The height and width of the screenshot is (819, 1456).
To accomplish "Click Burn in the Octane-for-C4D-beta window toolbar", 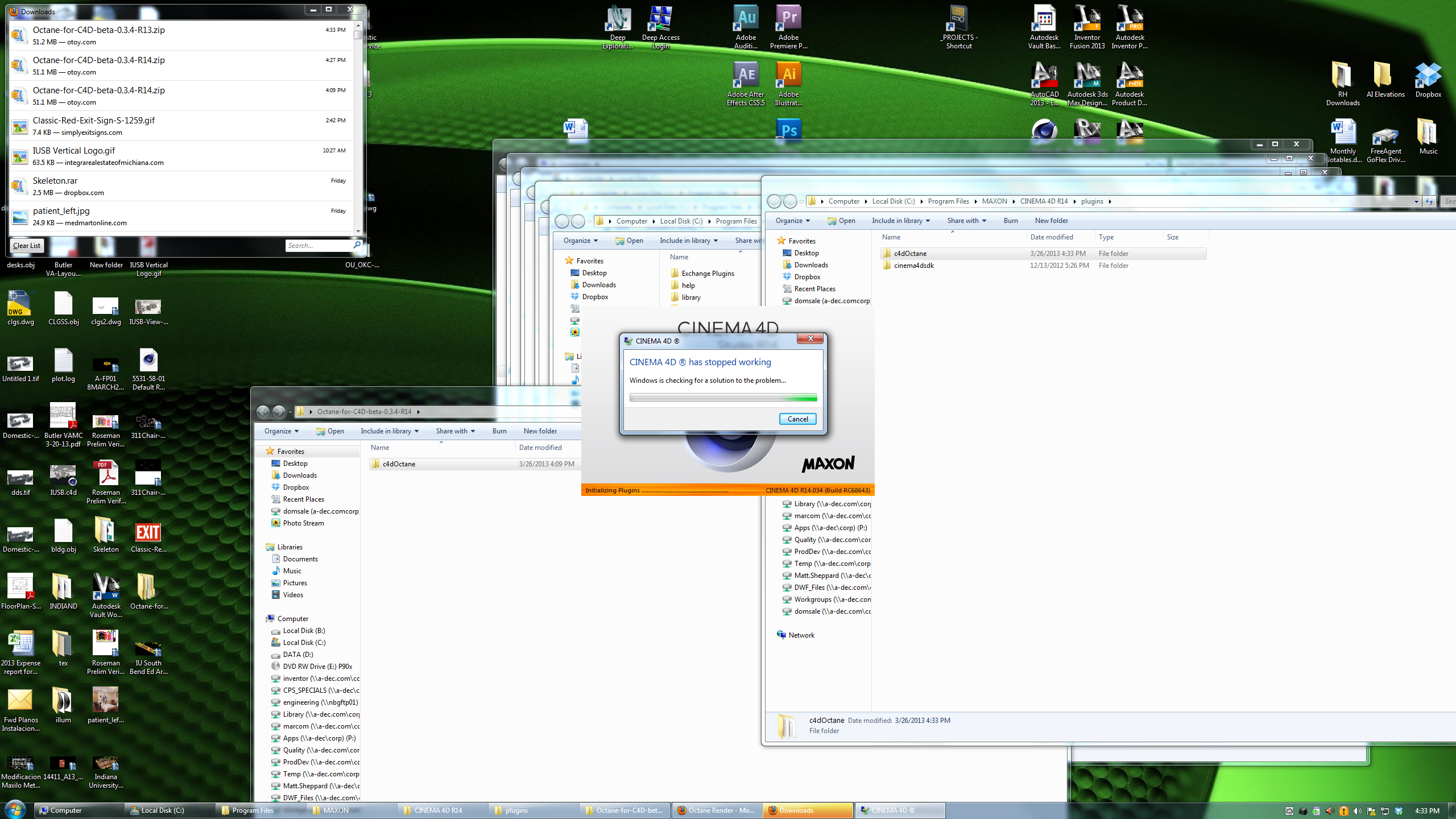I will point(499,431).
